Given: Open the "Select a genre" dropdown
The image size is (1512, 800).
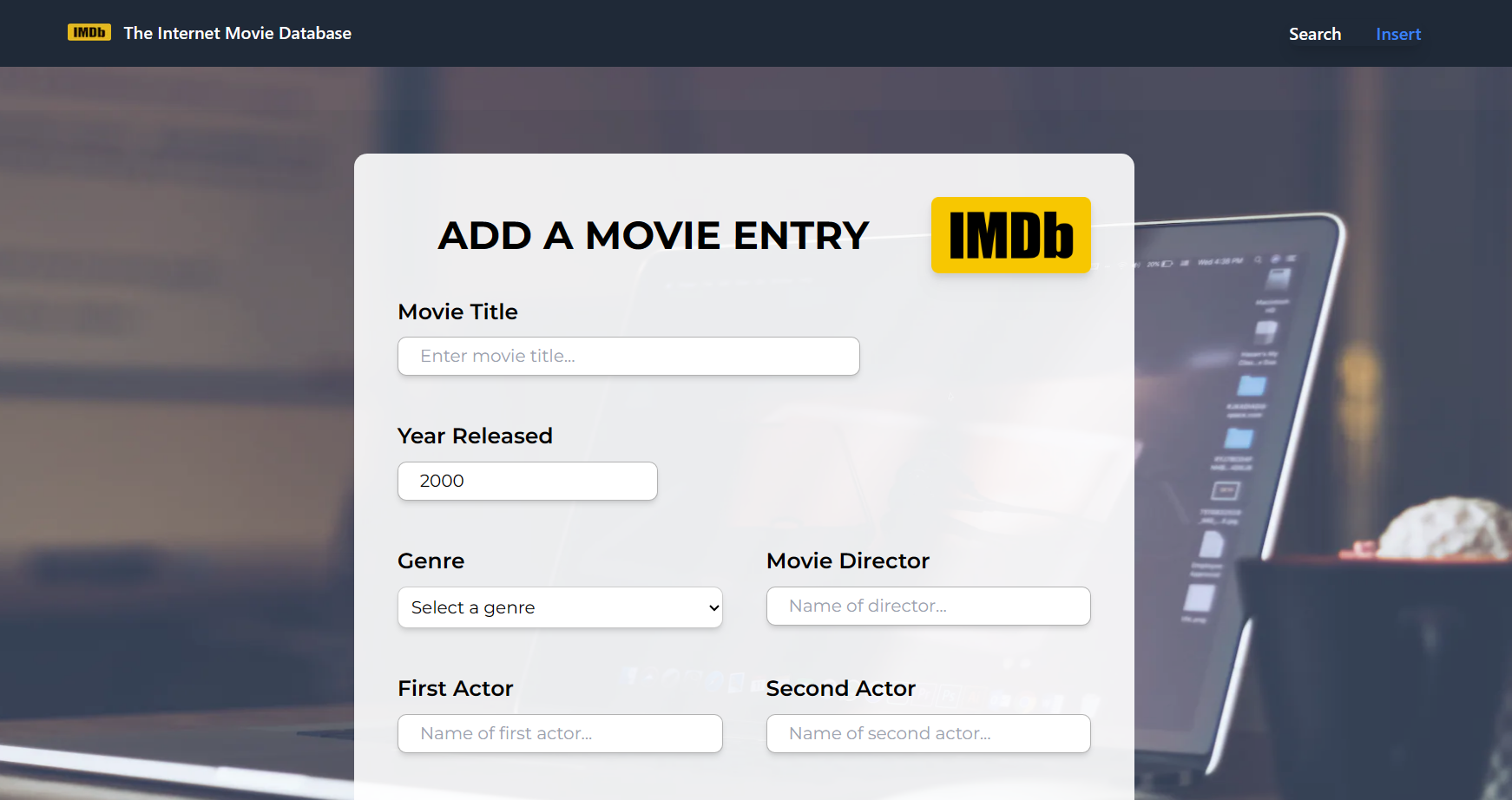Looking at the screenshot, I should (x=559, y=607).
